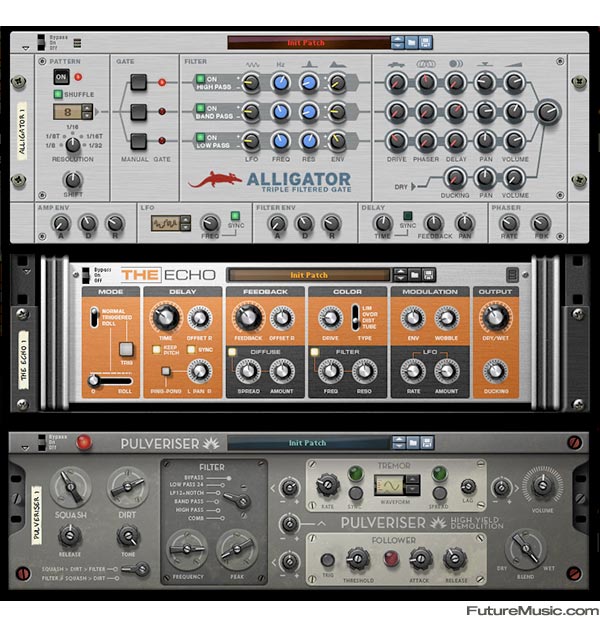Click Pulveriser Dirt knob
This screenshot has width=600, height=636.
[127, 487]
